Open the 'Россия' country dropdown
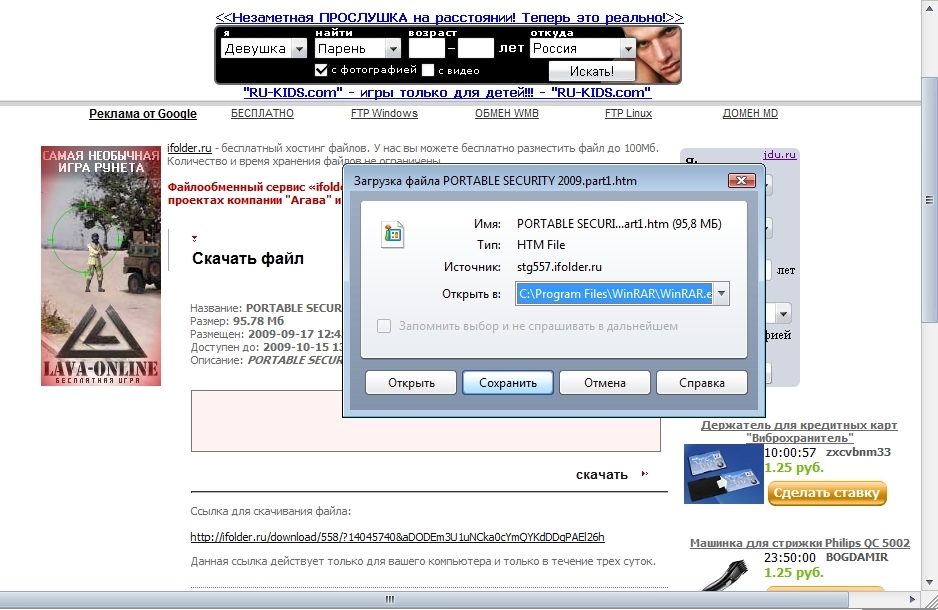This screenshot has height=610, width=938. click(x=628, y=48)
